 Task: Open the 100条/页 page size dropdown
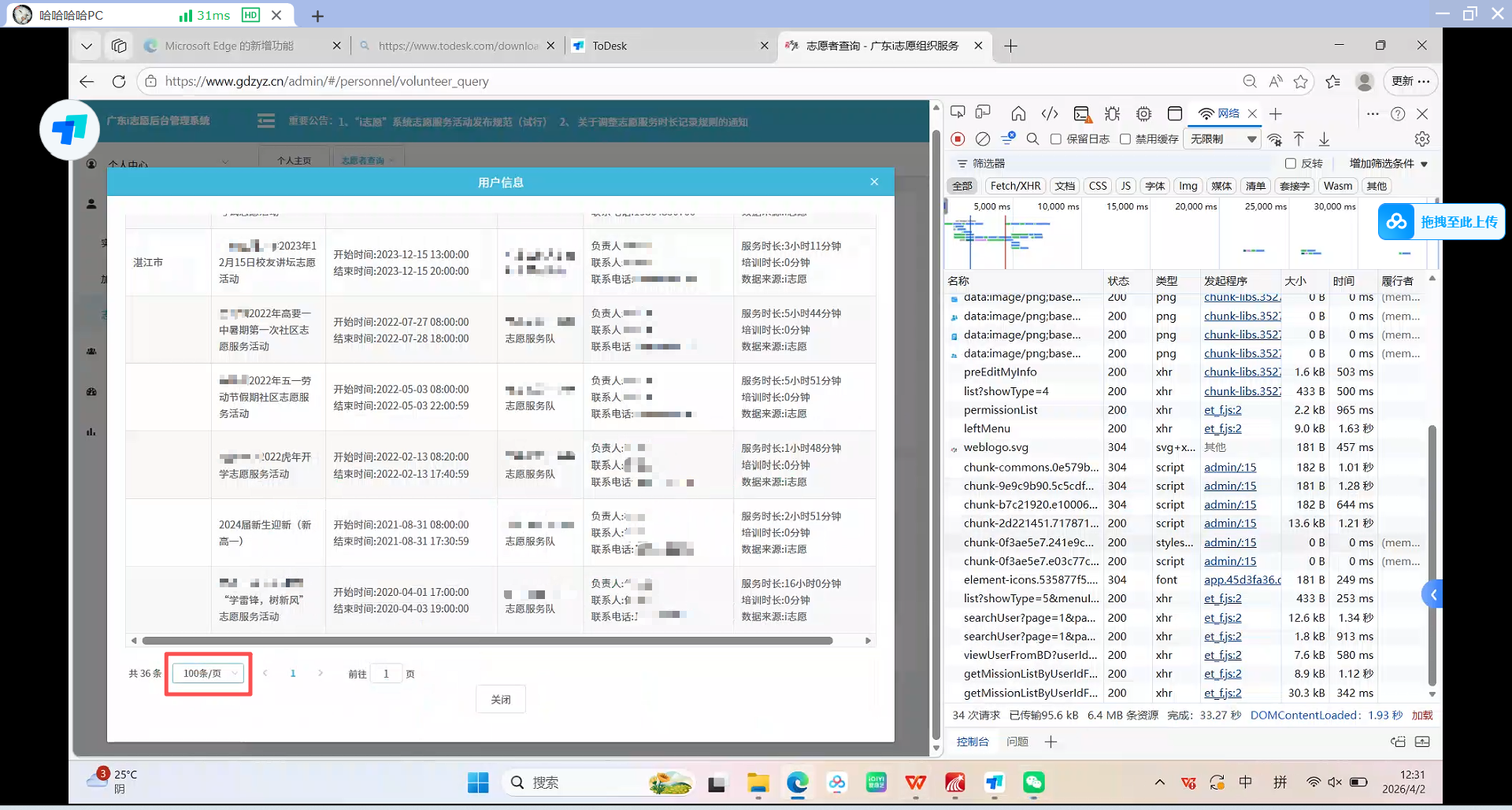209,673
